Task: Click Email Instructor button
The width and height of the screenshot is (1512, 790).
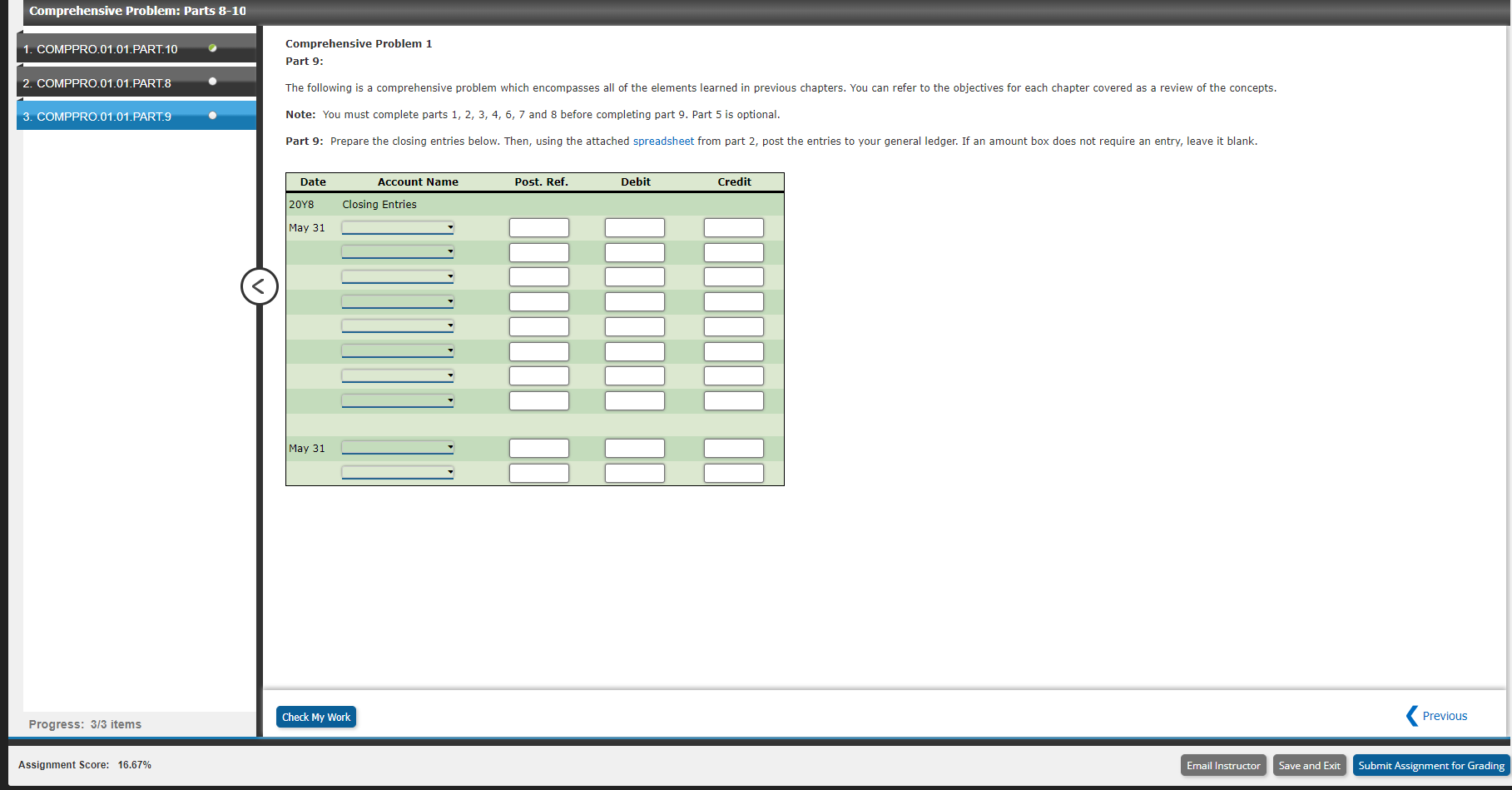Action: (1223, 765)
